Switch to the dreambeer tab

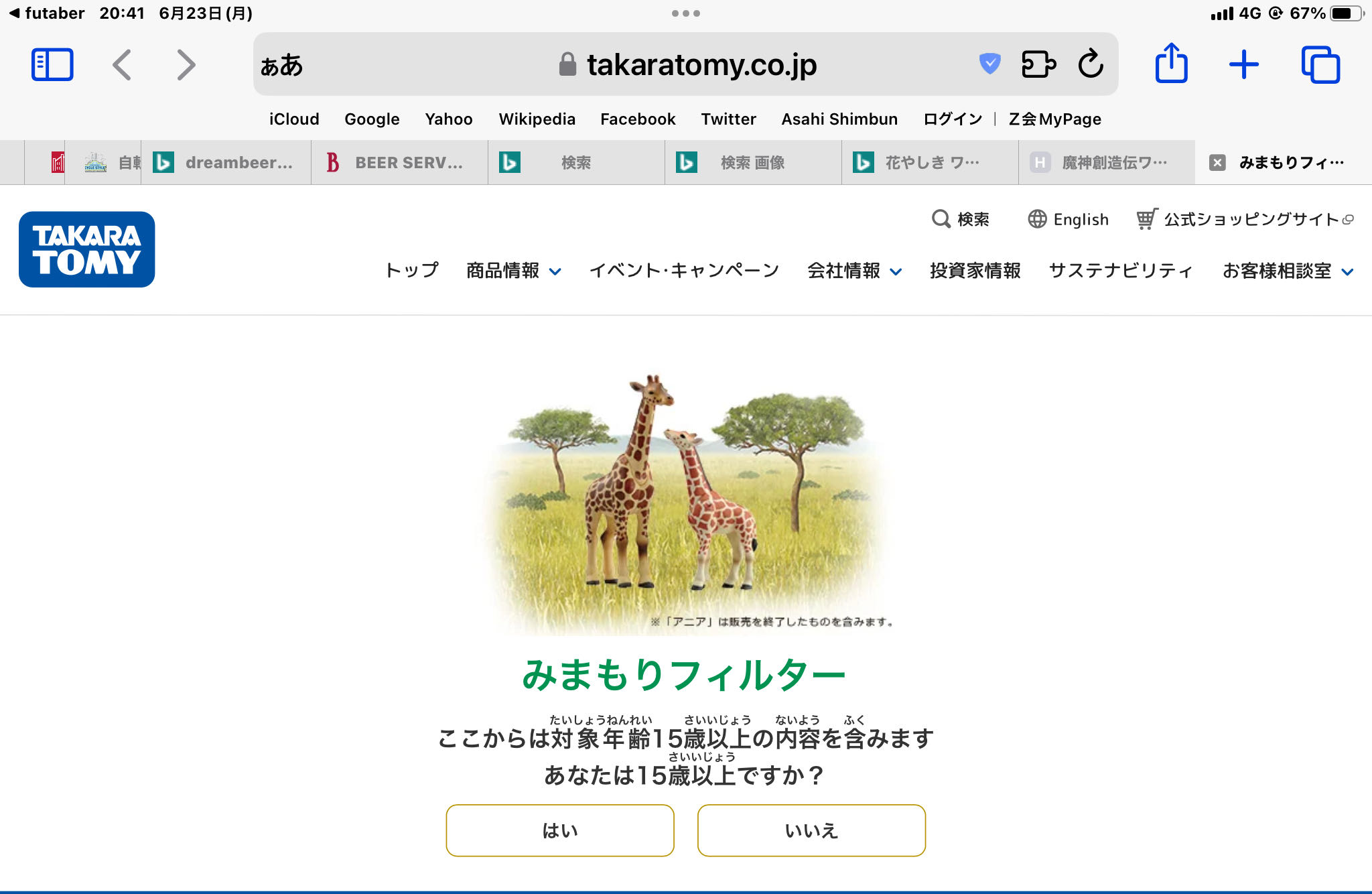pyautogui.click(x=226, y=163)
